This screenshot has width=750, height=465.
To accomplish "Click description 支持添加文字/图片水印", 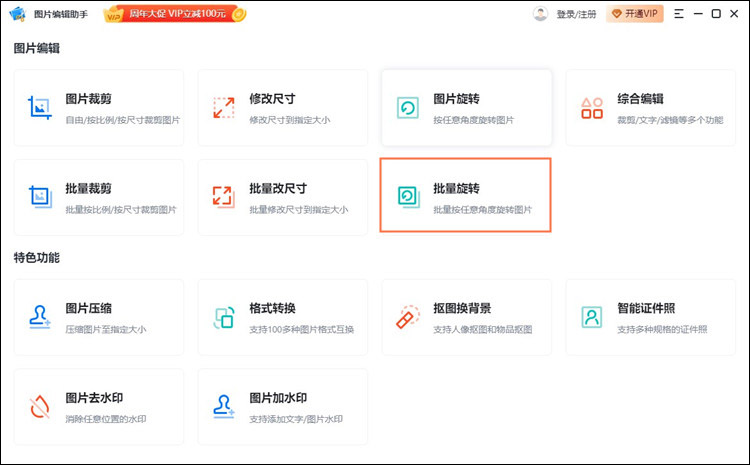I will (296, 419).
